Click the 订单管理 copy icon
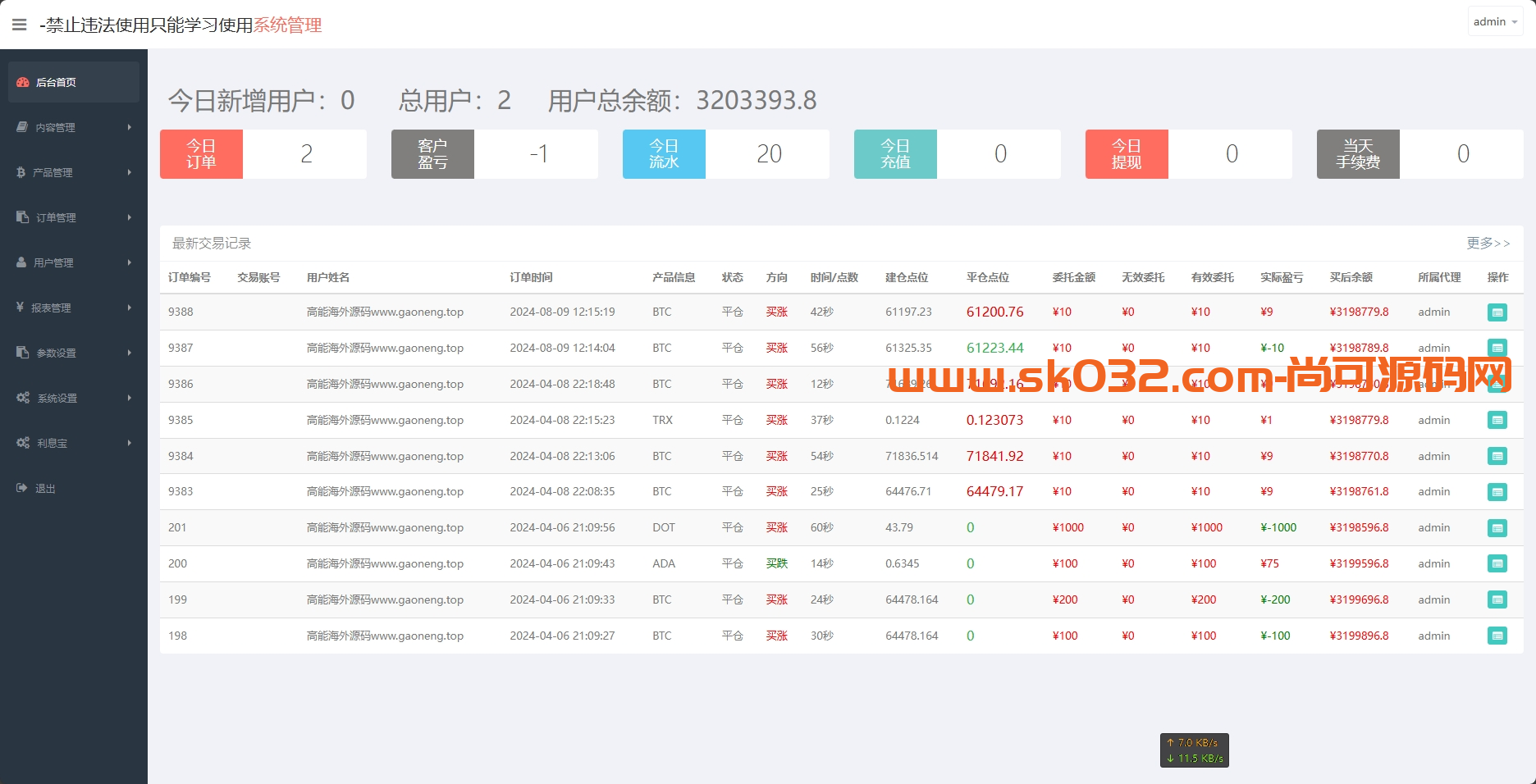The image size is (1536, 784). pyautogui.click(x=22, y=217)
